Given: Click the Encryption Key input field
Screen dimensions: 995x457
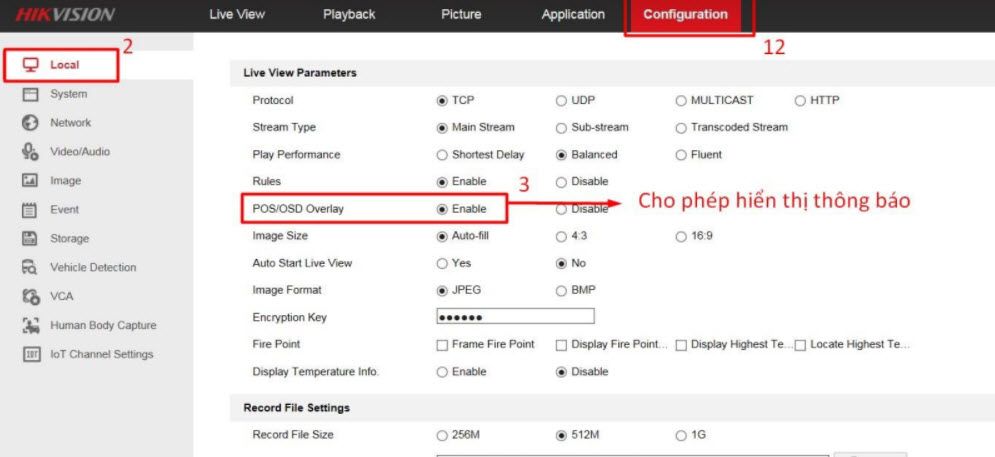Looking at the screenshot, I should tap(515, 316).
